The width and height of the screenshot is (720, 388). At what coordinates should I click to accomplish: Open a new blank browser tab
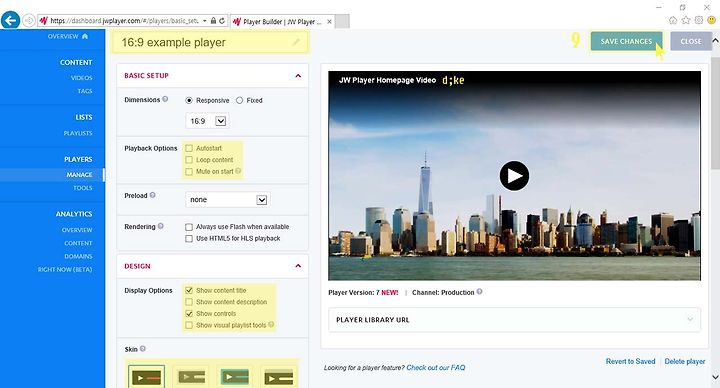(x=342, y=21)
